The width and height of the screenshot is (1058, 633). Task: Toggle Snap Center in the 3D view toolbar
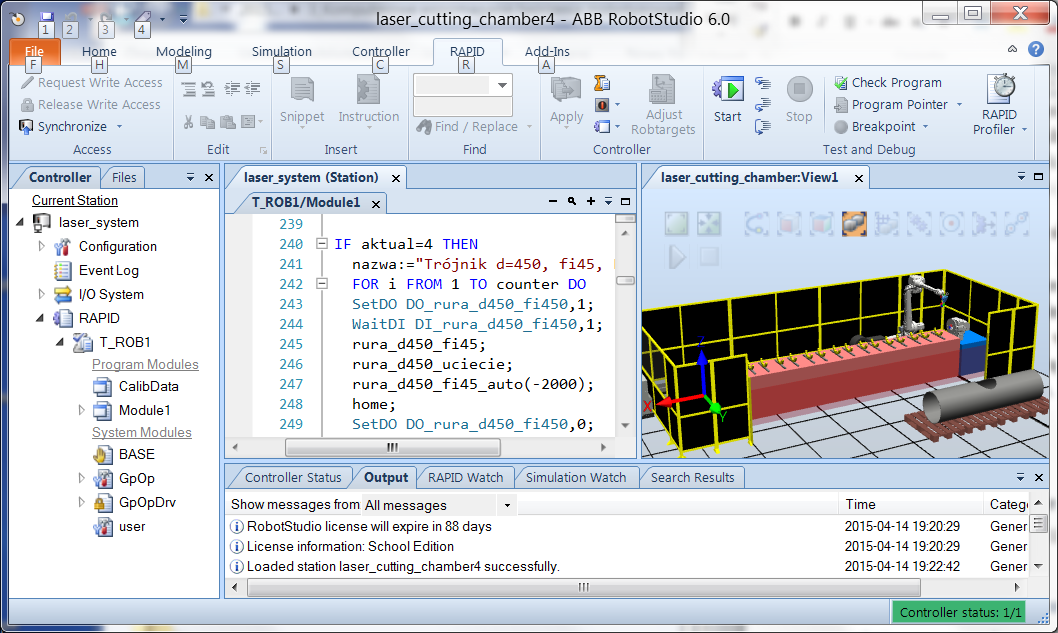[x=951, y=224]
